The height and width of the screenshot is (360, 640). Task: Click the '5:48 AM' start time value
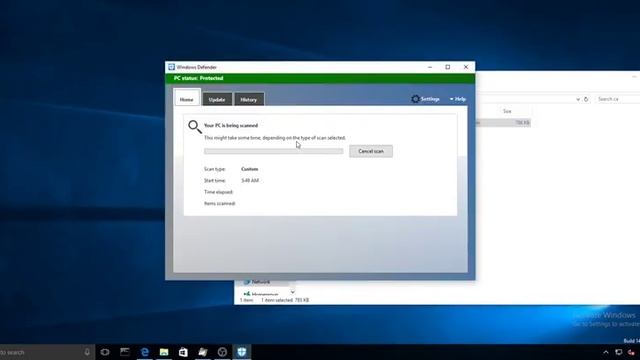(250, 180)
